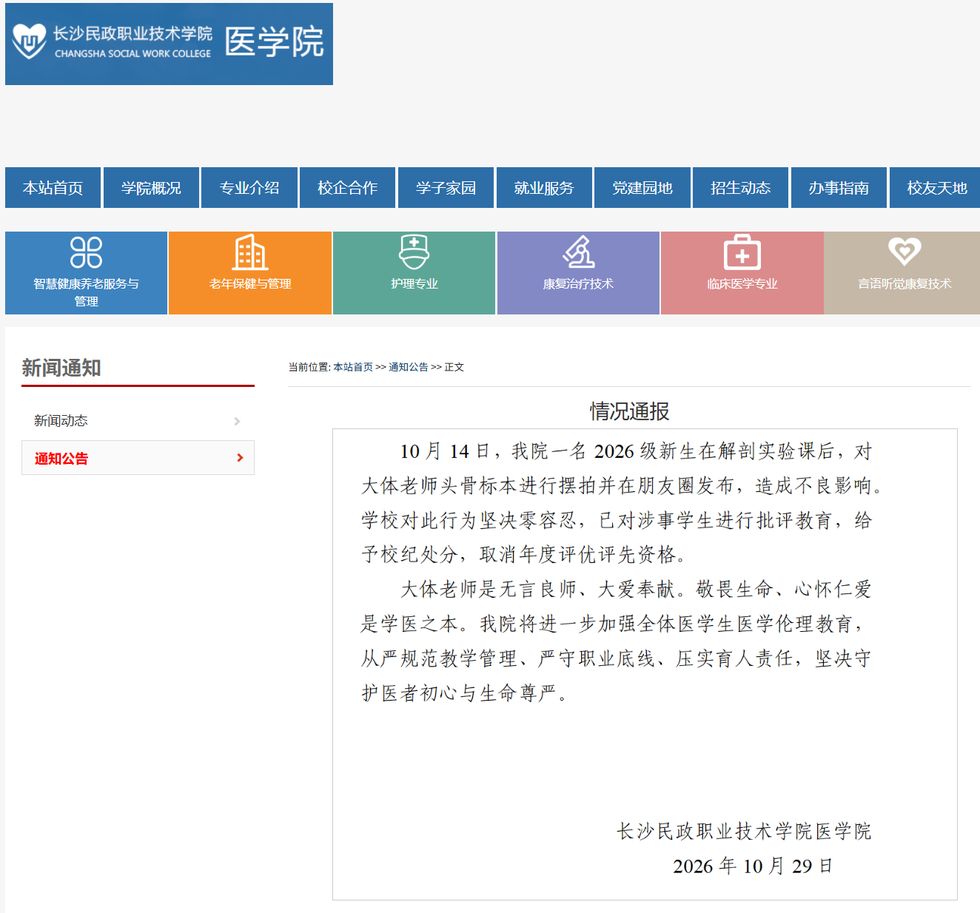The width and height of the screenshot is (980, 913).
Task: Click the heart-shaped college logo icon
Action: (x=29, y=41)
